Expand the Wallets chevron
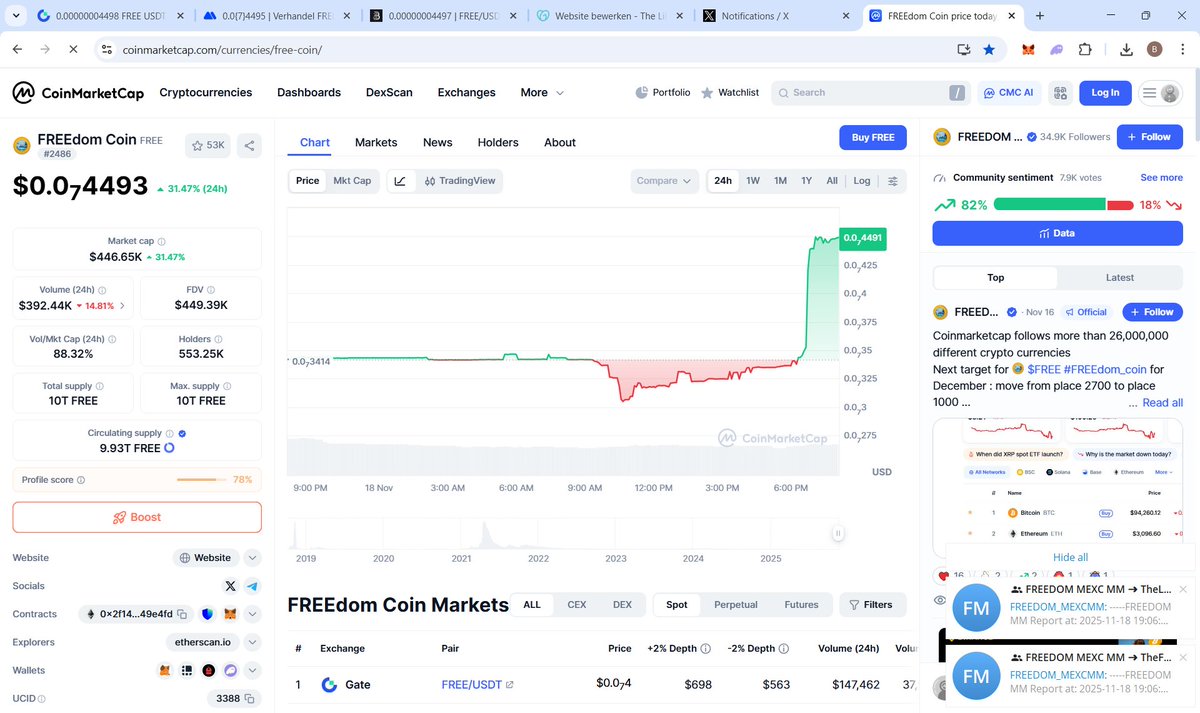 [252, 670]
